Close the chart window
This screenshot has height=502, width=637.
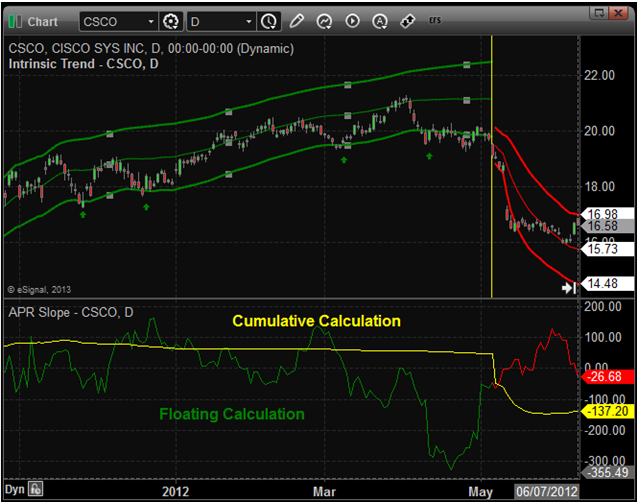(x=618, y=13)
